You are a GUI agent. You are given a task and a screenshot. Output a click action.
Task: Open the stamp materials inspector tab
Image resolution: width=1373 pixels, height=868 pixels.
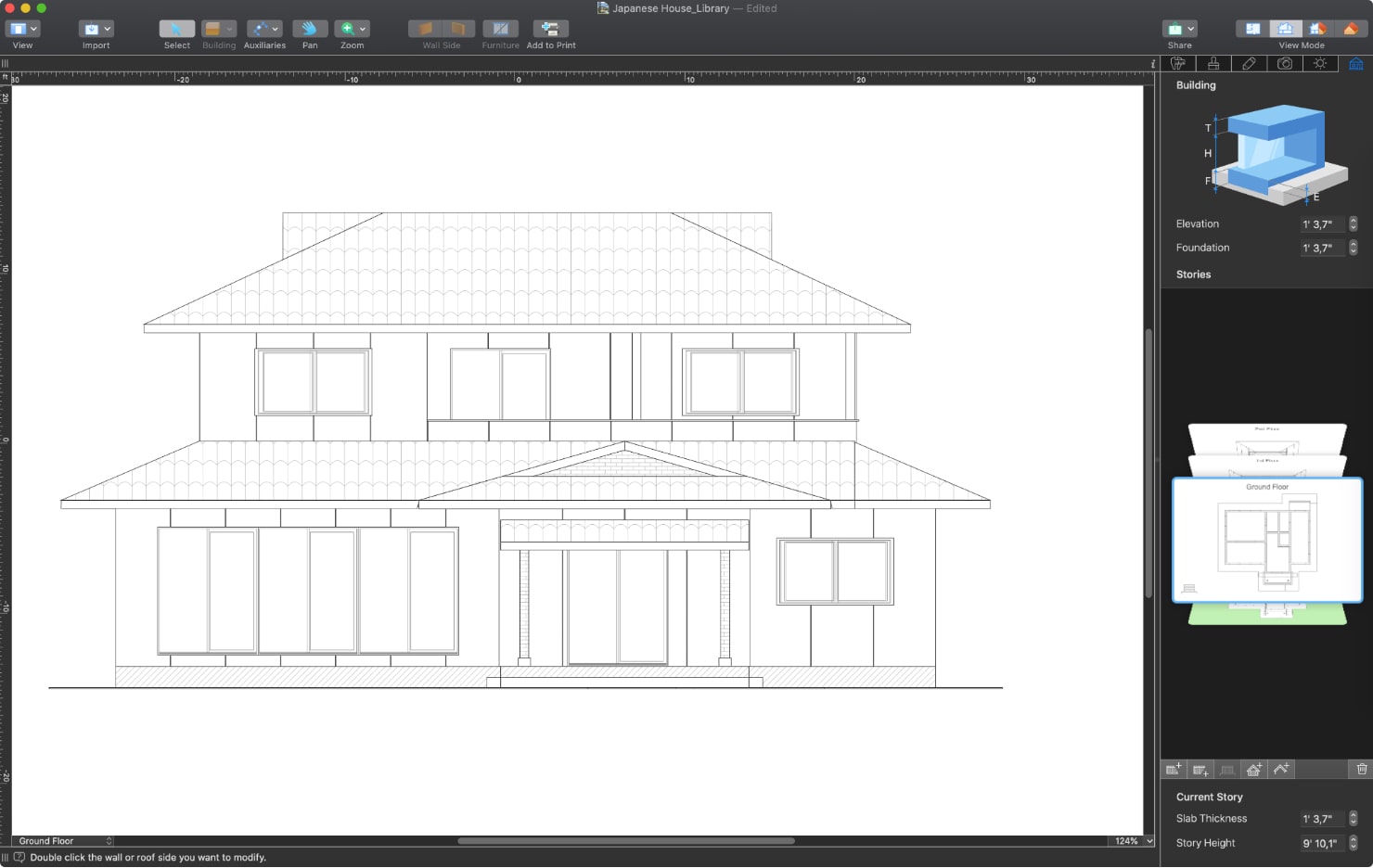pos(1213,63)
